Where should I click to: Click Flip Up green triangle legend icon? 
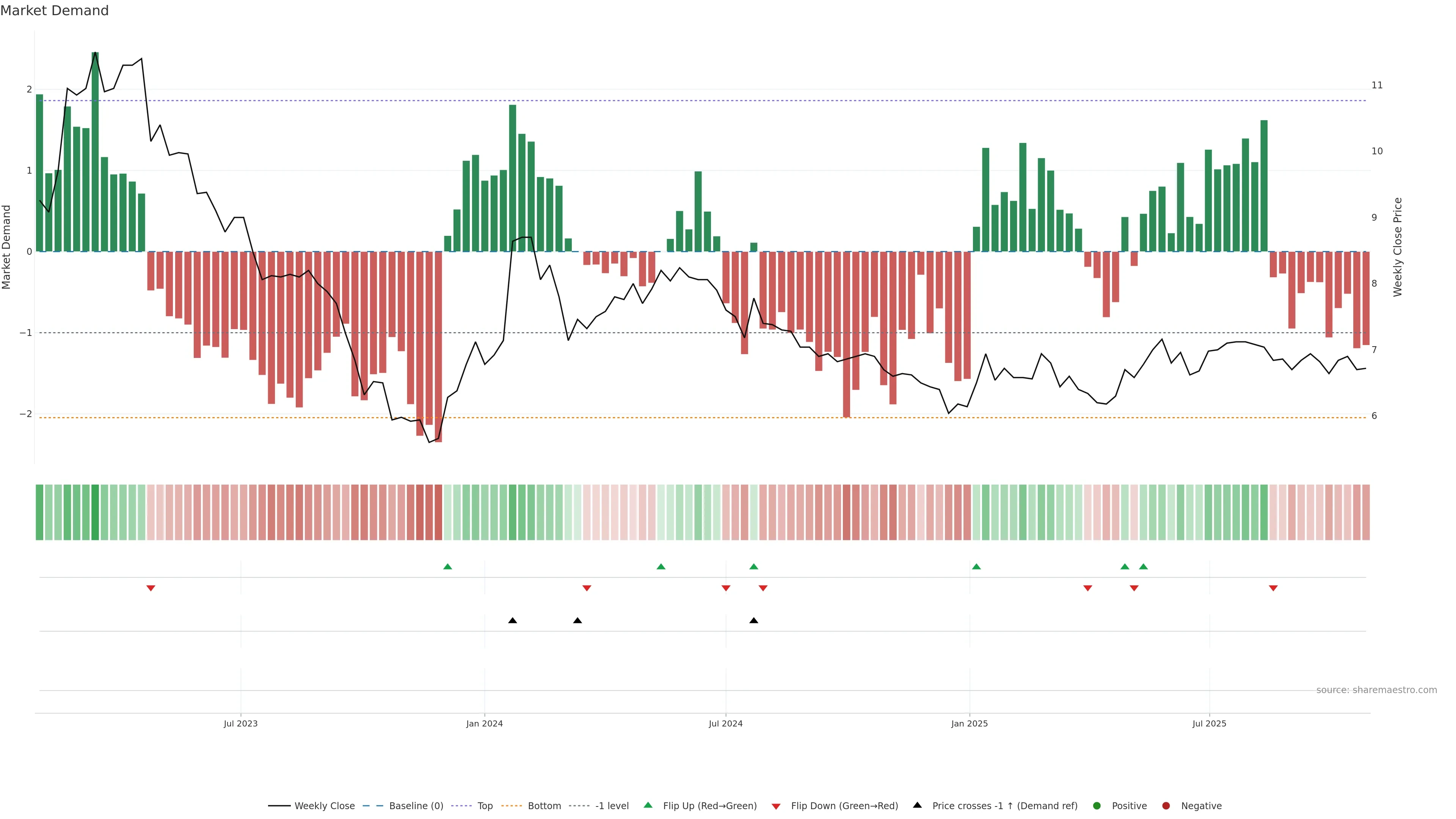coord(648,805)
